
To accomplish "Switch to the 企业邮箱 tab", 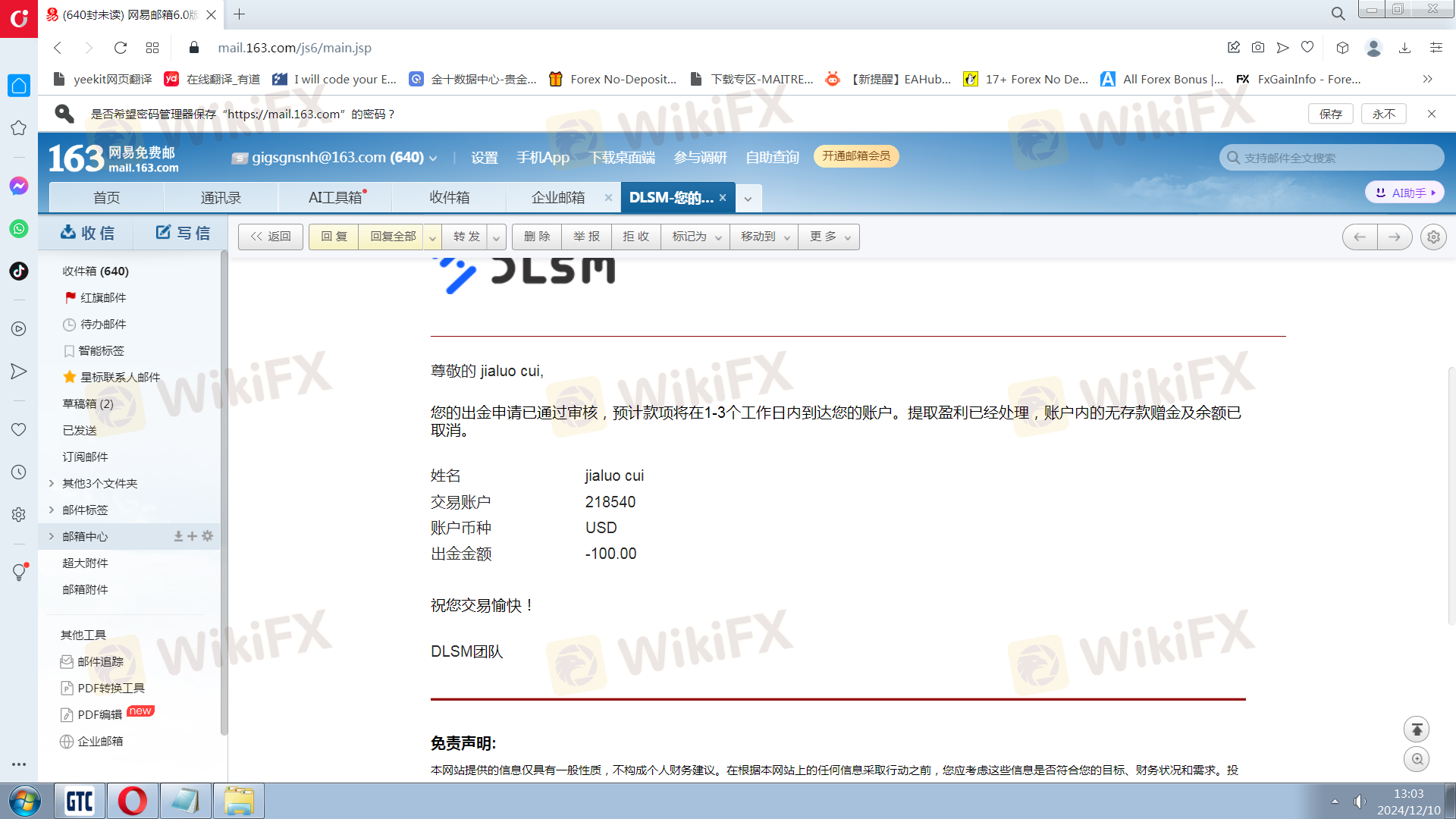I will point(558,197).
